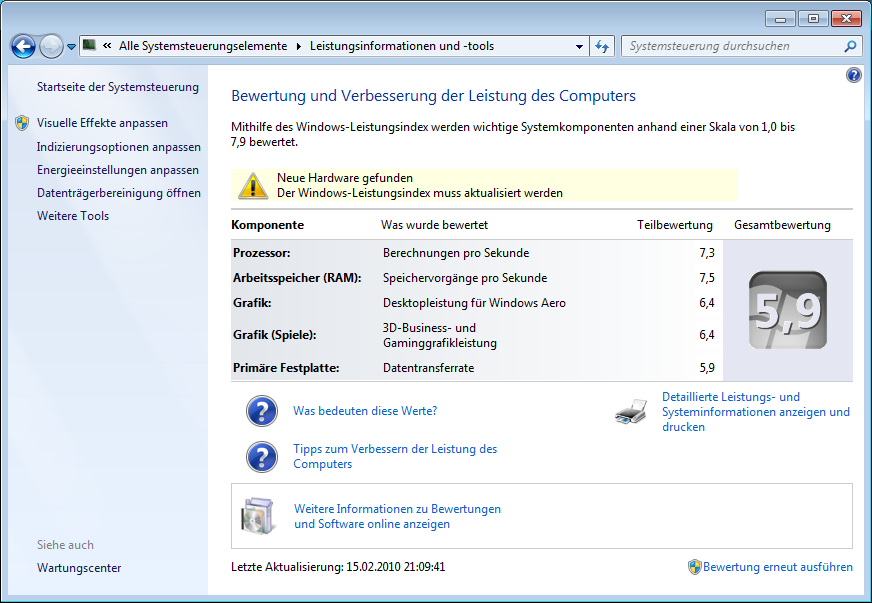Expand the double-chevron breadcrumb at address start
Viewport: 872px width, 603px height.
point(106,46)
